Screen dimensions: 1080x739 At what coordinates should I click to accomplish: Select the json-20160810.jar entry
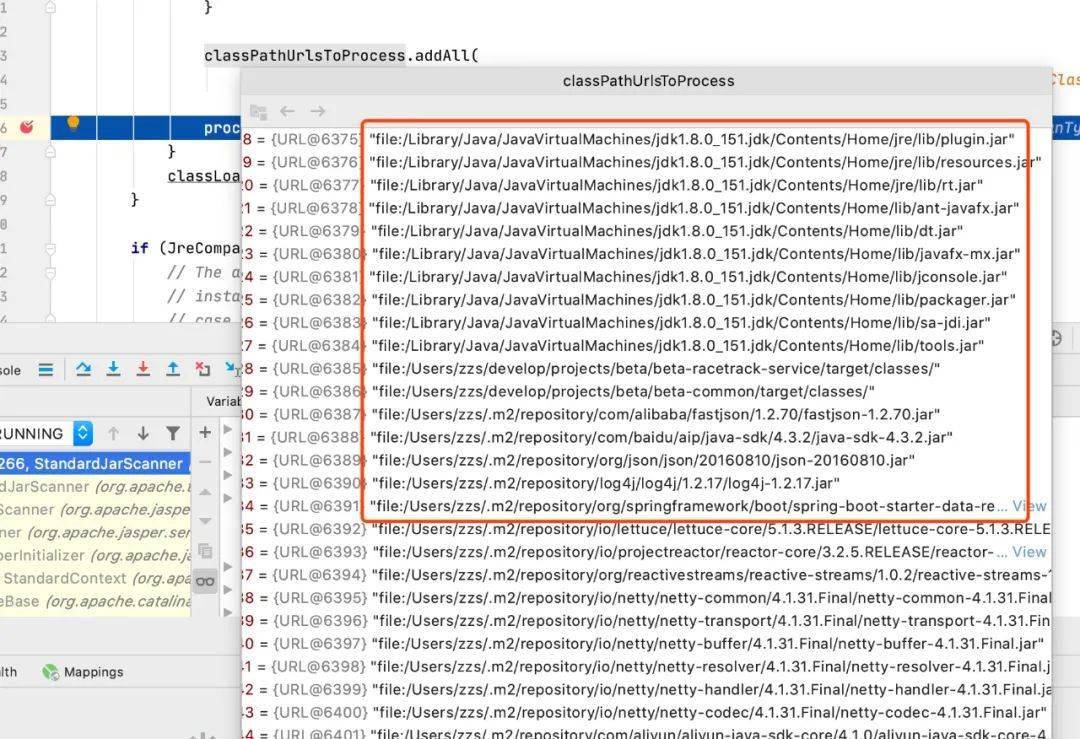pyautogui.click(x=646, y=460)
